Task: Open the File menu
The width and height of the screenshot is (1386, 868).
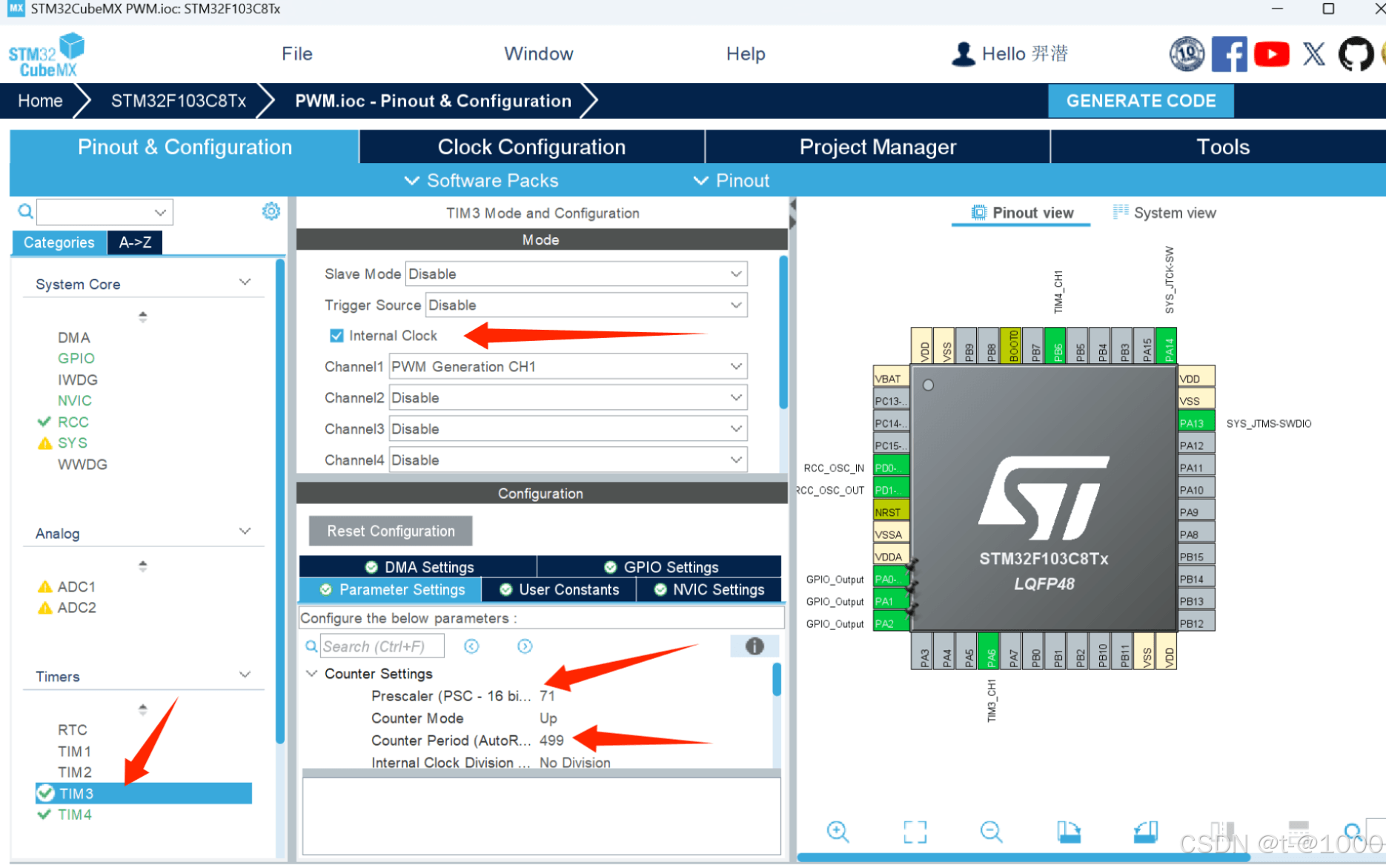Action: tap(296, 54)
